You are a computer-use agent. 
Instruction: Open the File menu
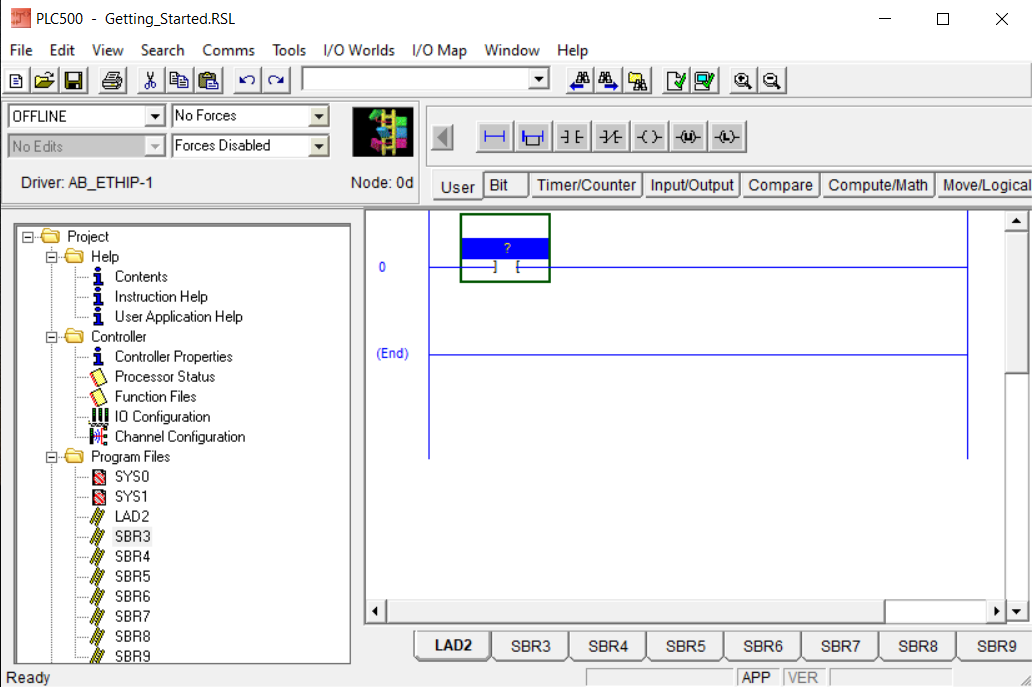point(21,50)
